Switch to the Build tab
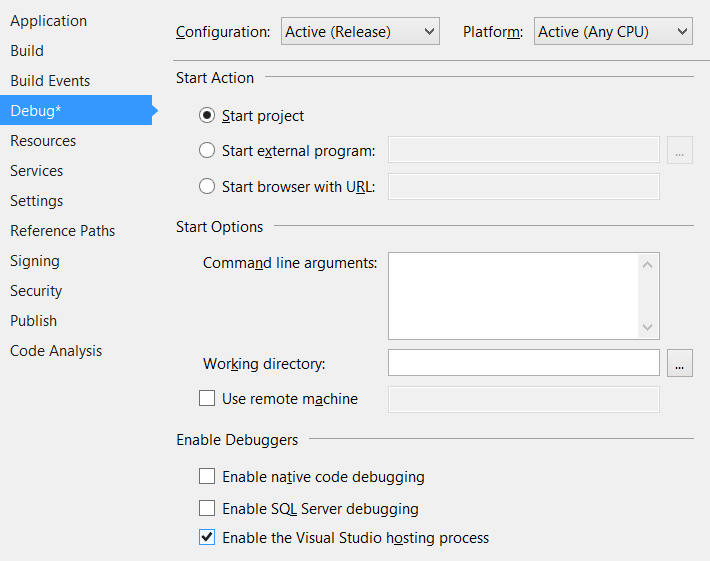The width and height of the screenshot is (710, 561). point(27,51)
